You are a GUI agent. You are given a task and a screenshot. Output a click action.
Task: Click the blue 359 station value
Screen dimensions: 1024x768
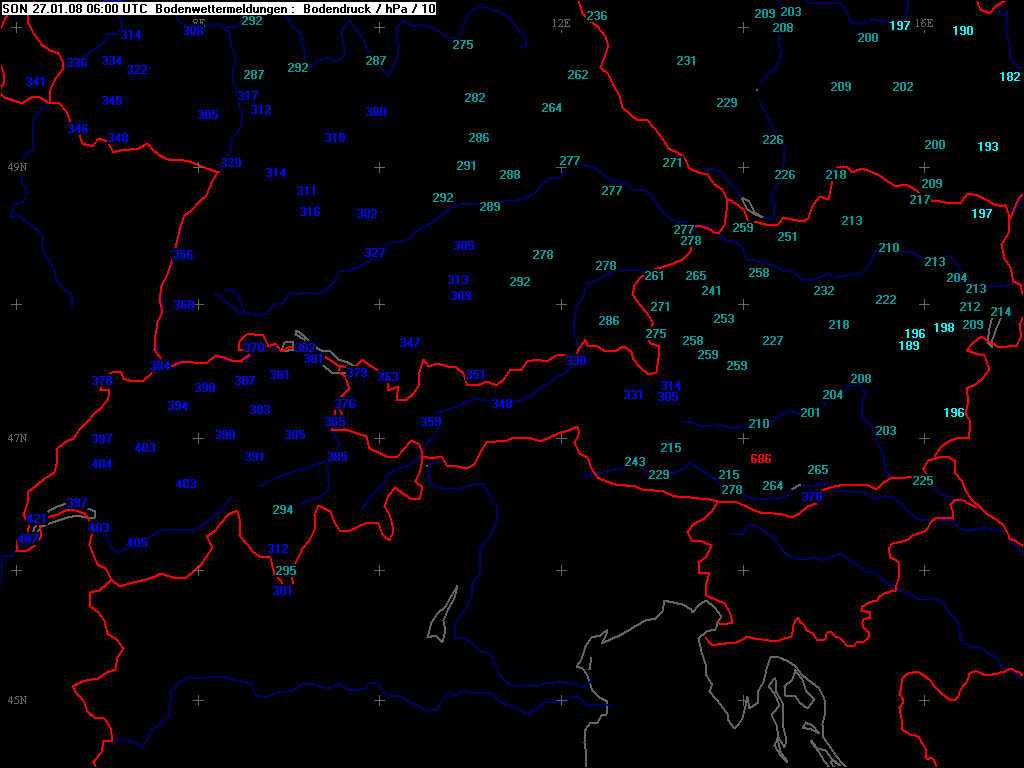click(431, 422)
